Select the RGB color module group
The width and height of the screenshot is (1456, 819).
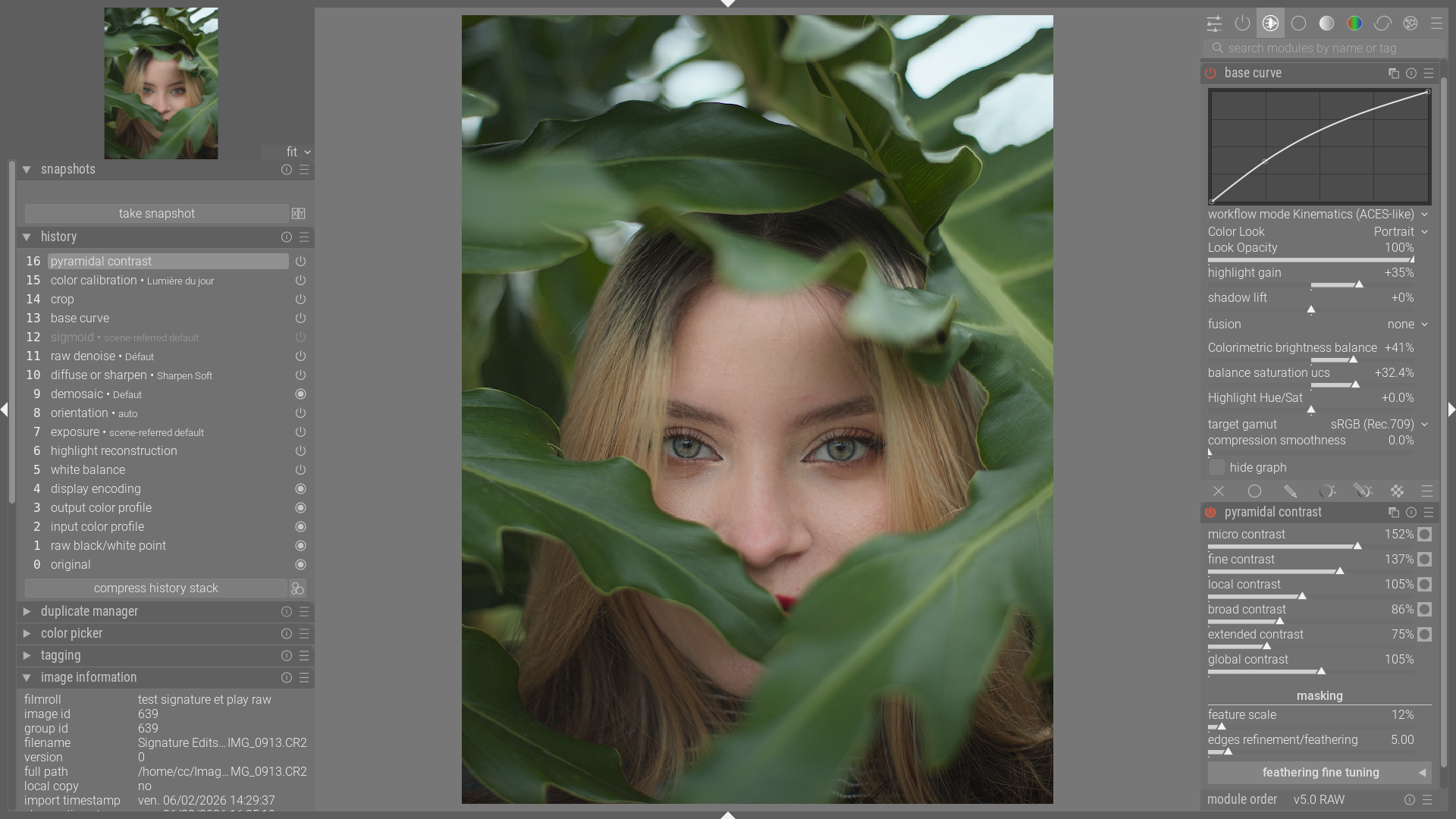[x=1354, y=24]
